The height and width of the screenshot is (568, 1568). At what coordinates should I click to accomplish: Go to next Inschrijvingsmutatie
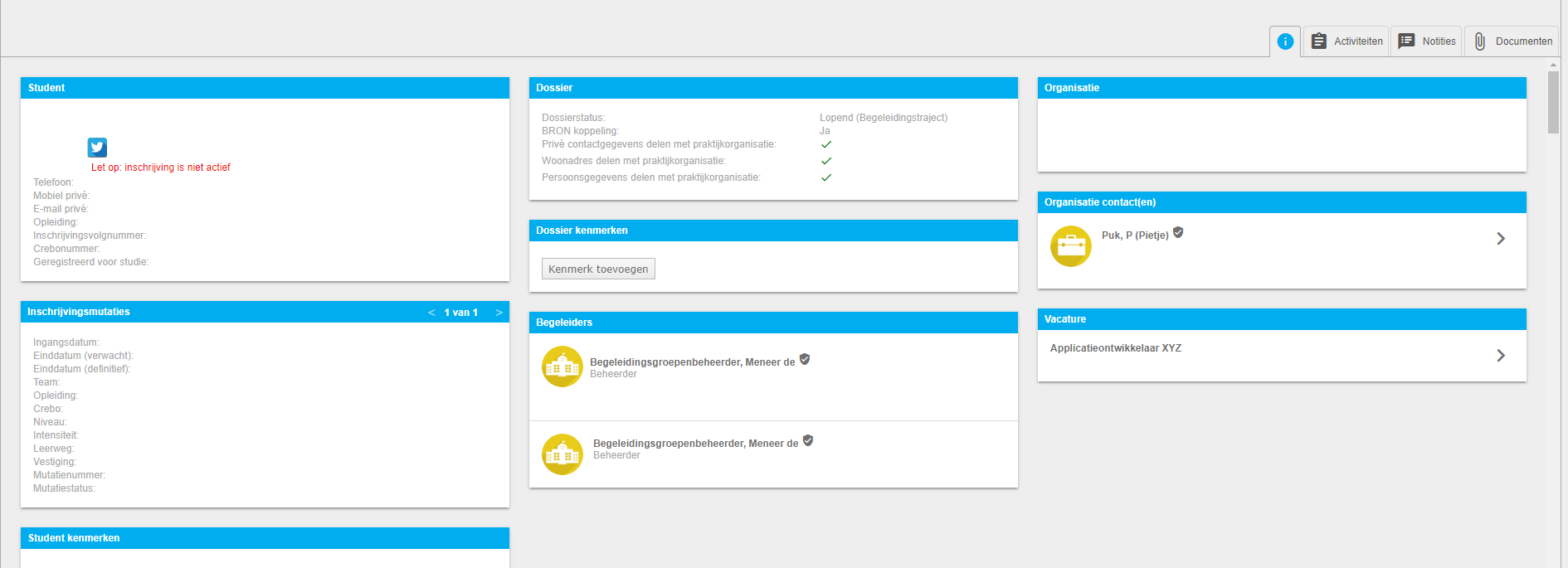coord(499,313)
